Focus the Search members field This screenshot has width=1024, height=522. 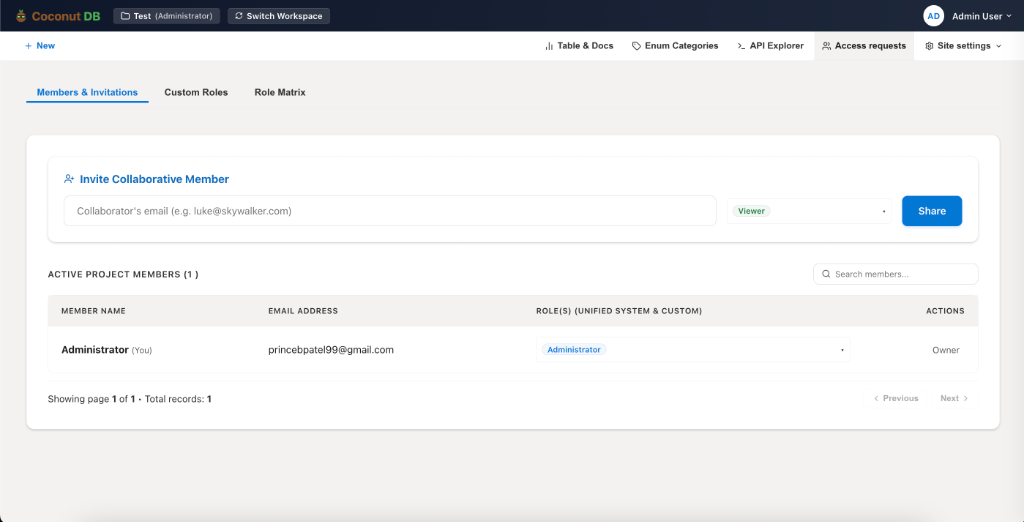(895, 274)
